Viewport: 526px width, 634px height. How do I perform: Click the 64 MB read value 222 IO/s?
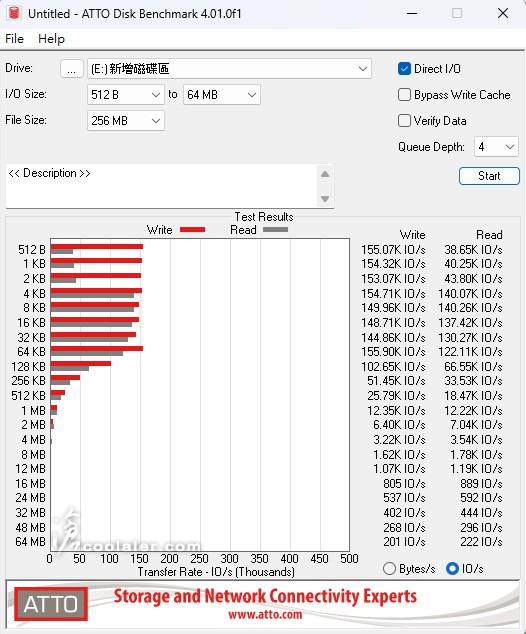481,541
